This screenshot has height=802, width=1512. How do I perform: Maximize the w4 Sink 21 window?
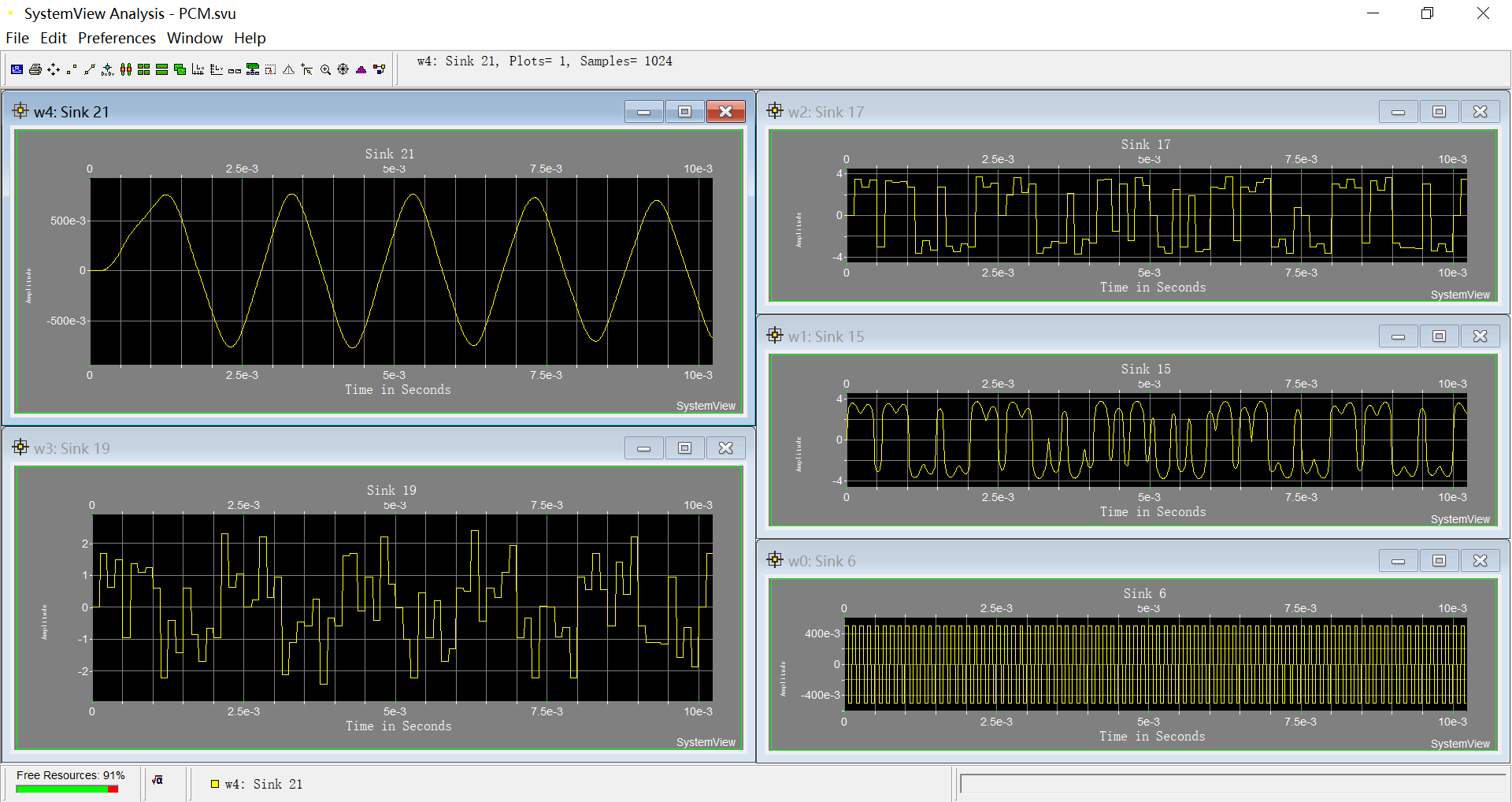(685, 112)
